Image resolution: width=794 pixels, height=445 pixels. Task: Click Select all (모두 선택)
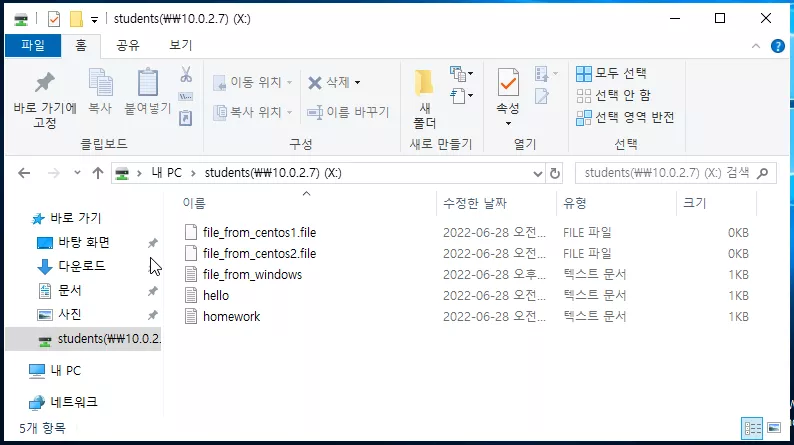[x=611, y=73]
